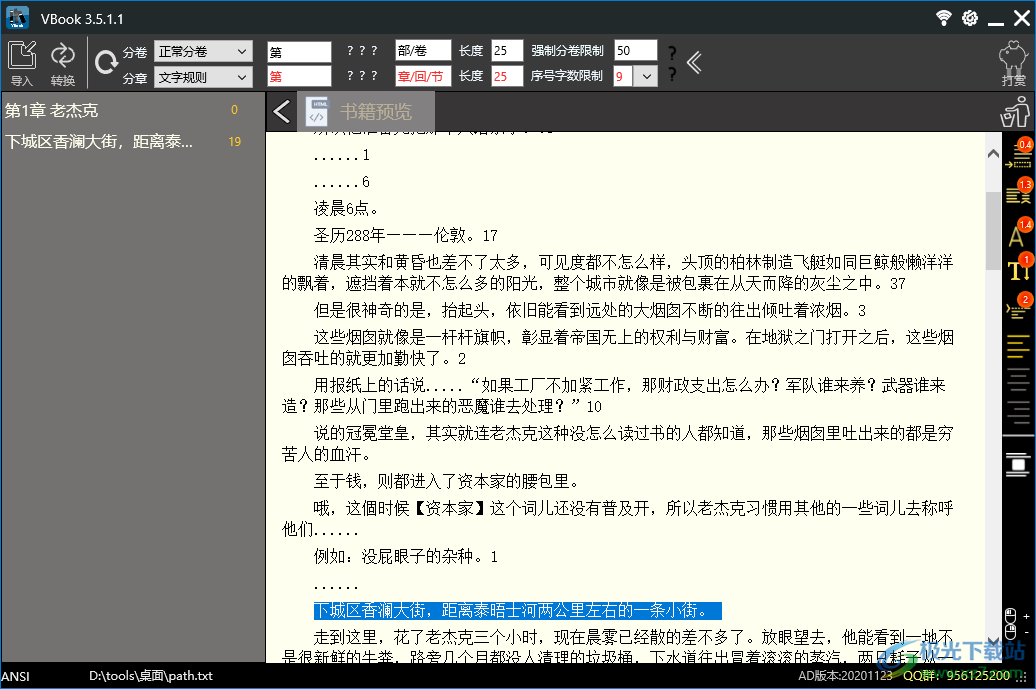Select chapter 第1章 老杰克 in the list
The width and height of the screenshot is (1036, 689).
100,111
